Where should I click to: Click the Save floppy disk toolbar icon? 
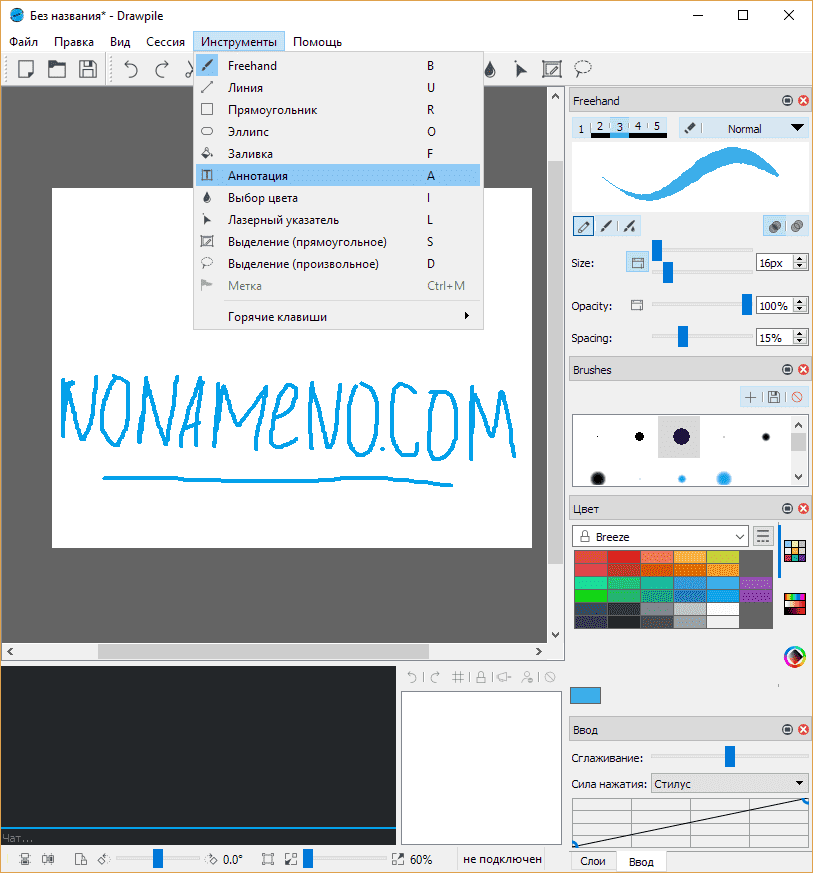(x=88, y=69)
